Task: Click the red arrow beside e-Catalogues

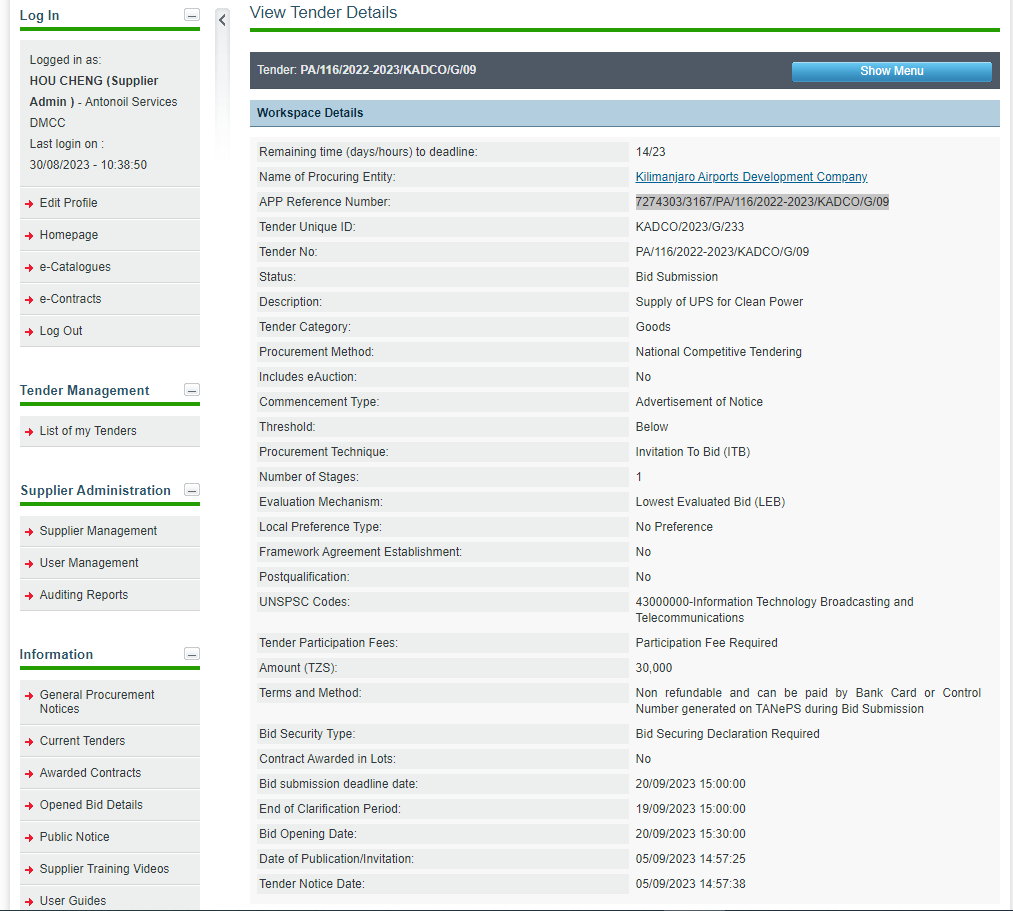Action: pos(29,268)
